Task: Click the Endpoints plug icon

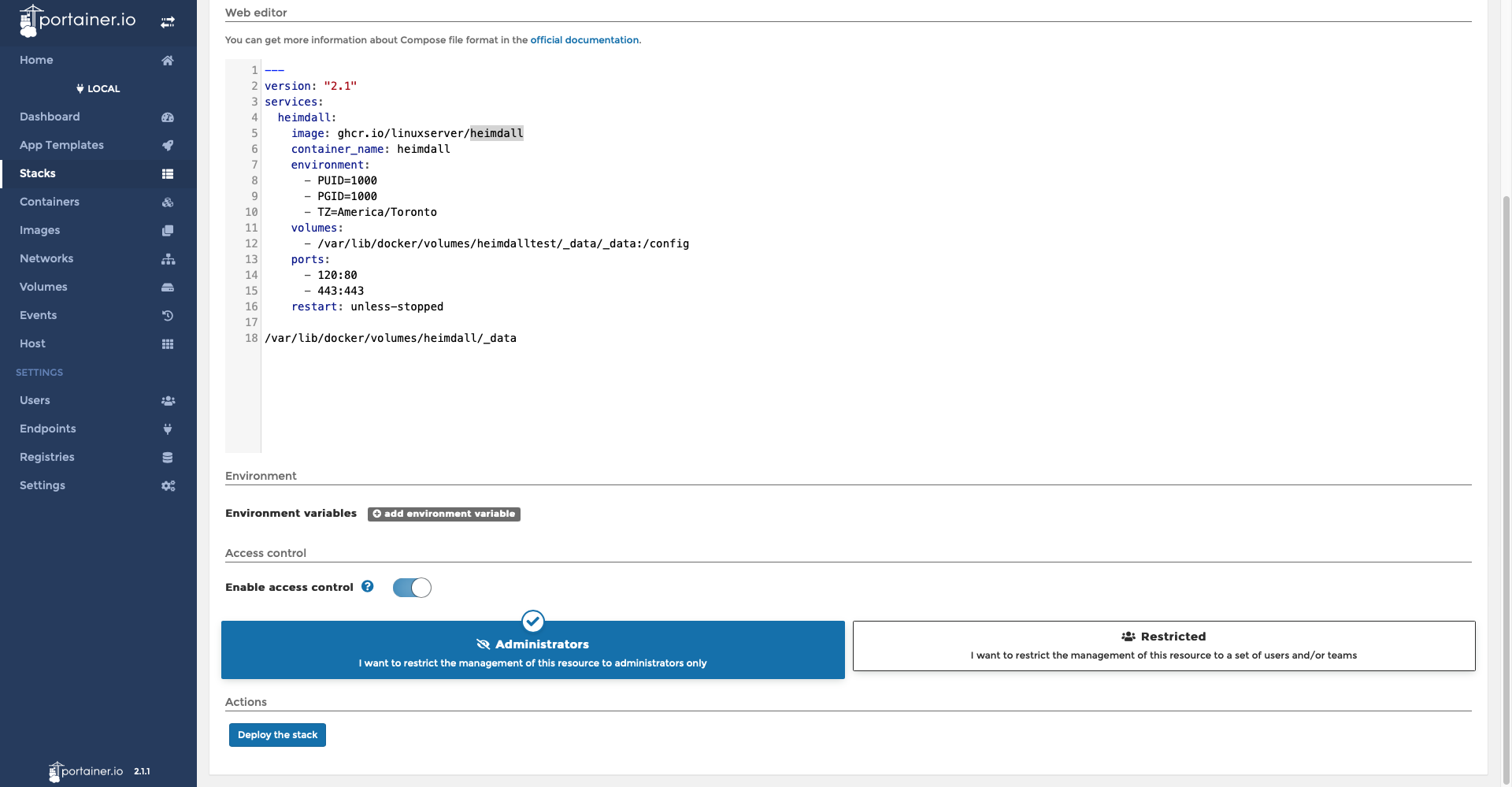Action: [168, 429]
